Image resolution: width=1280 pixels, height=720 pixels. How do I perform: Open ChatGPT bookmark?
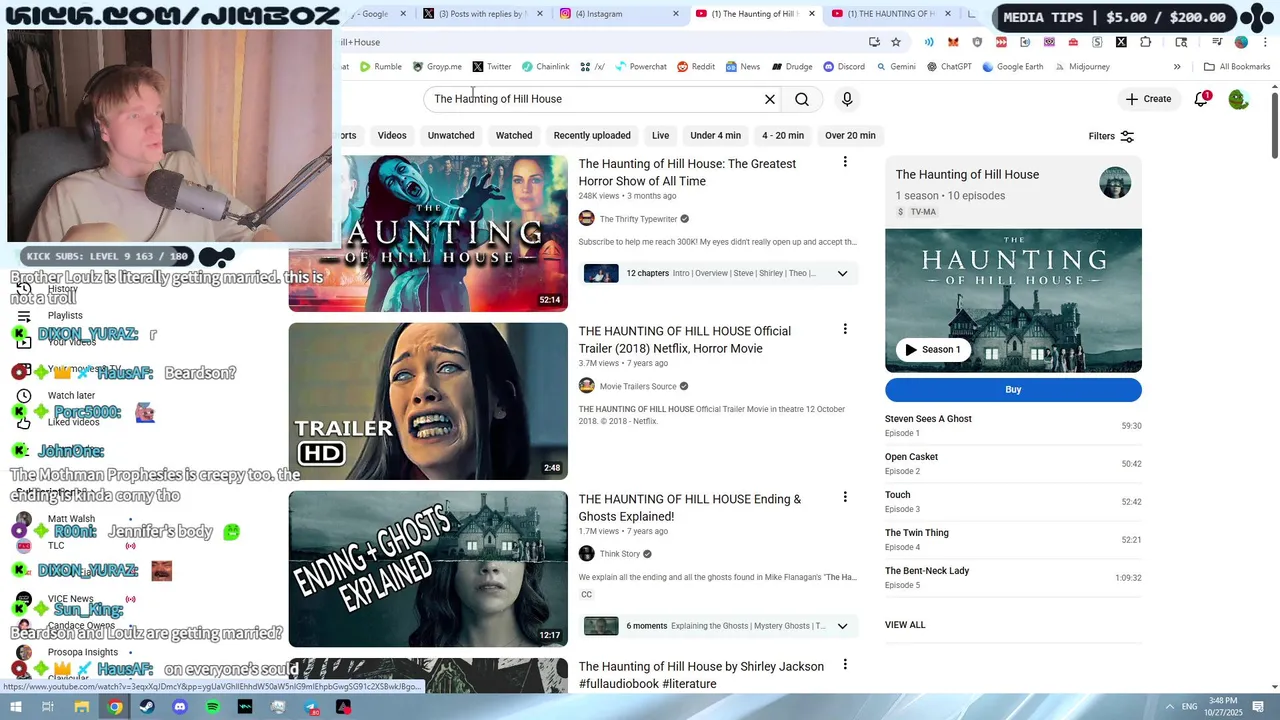click(949, 67)
